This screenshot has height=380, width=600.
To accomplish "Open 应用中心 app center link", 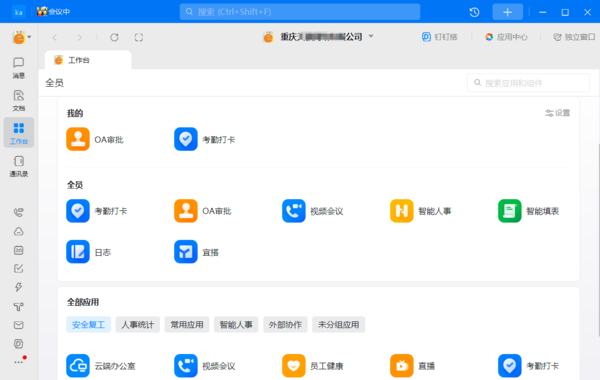I will coord(506,37).
